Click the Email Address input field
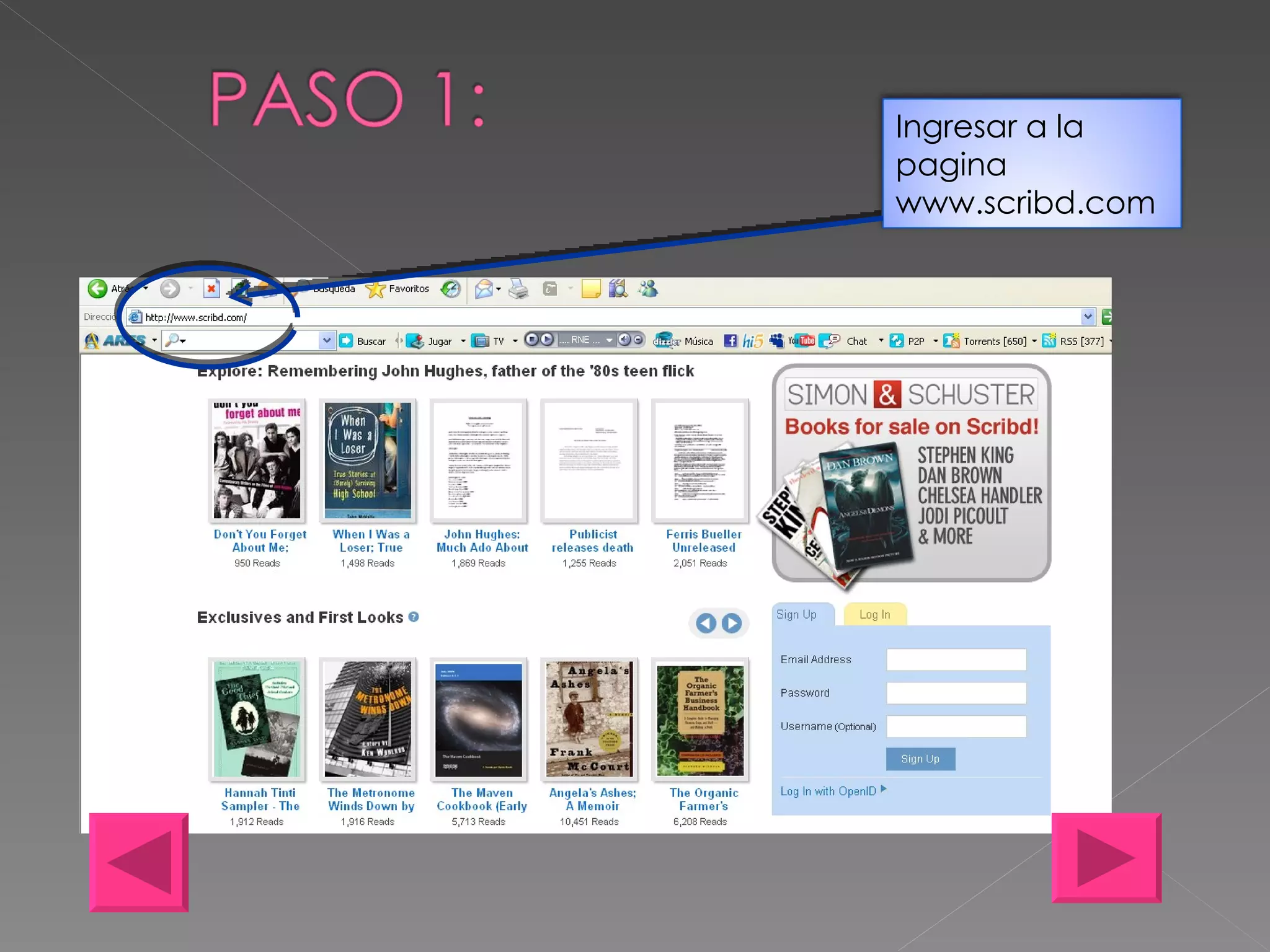Viewport: 1270px width, 952px height. 956,659
